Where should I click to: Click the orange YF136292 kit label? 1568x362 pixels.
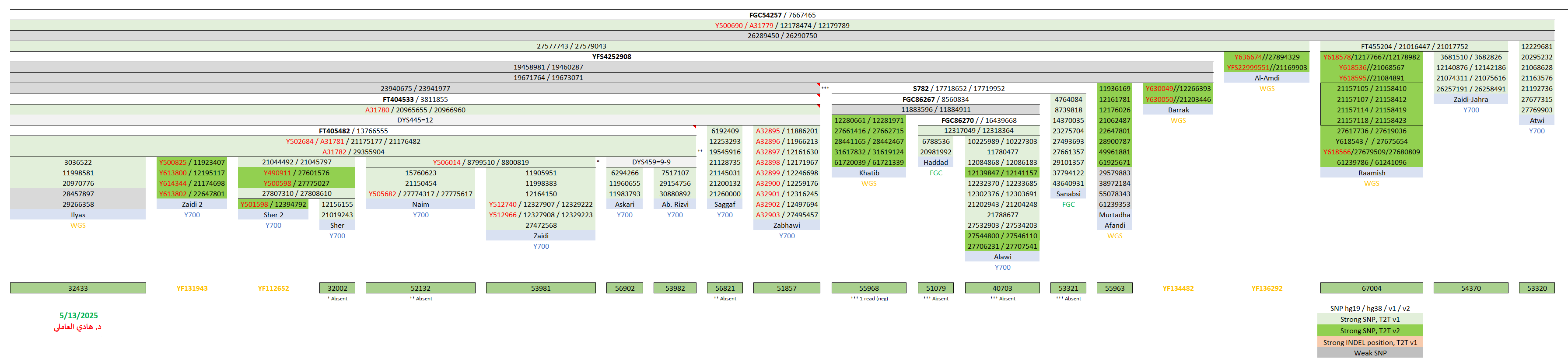click(x=1266, y=289)
